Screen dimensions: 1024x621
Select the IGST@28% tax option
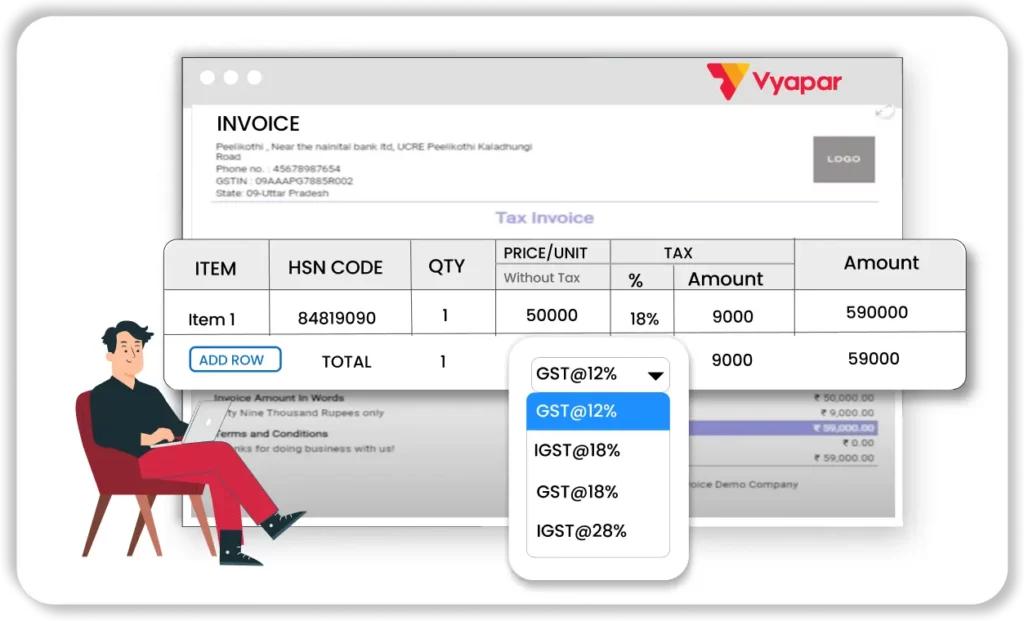pyautogui.click(x=581, y=531)
